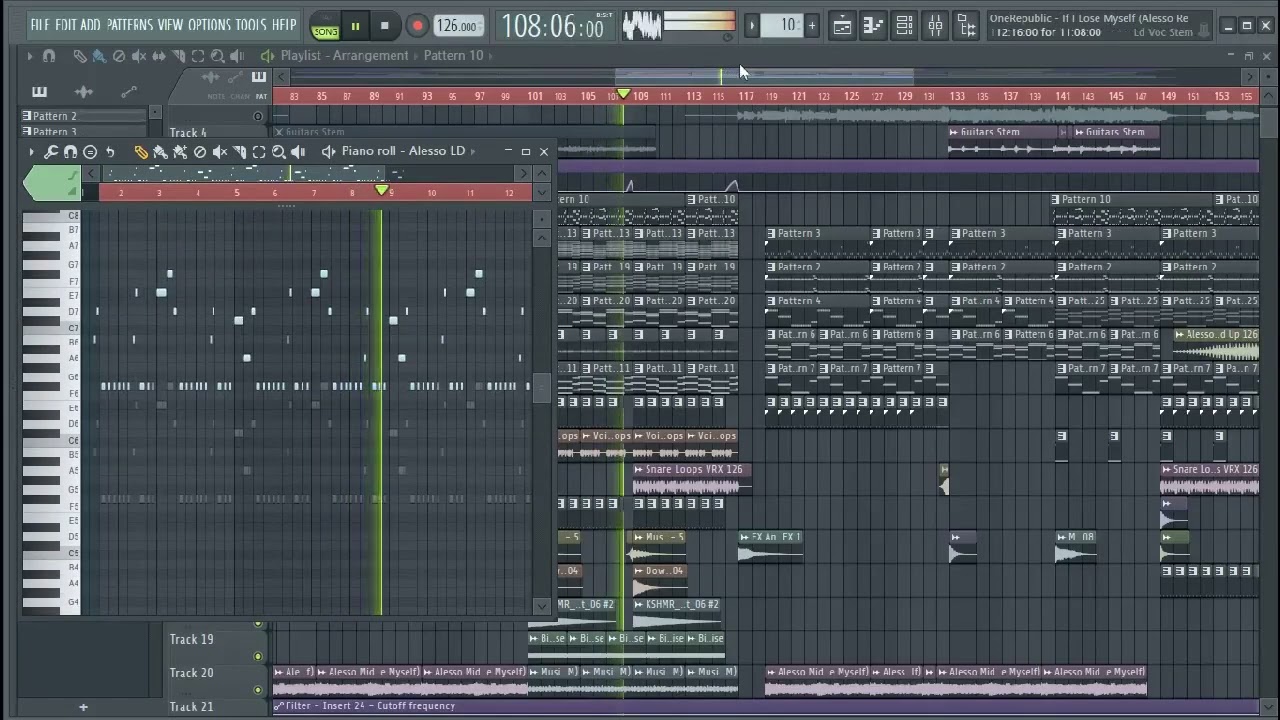
Task: Select Piano roll paint drum tool
Action: tap(180, 152)
